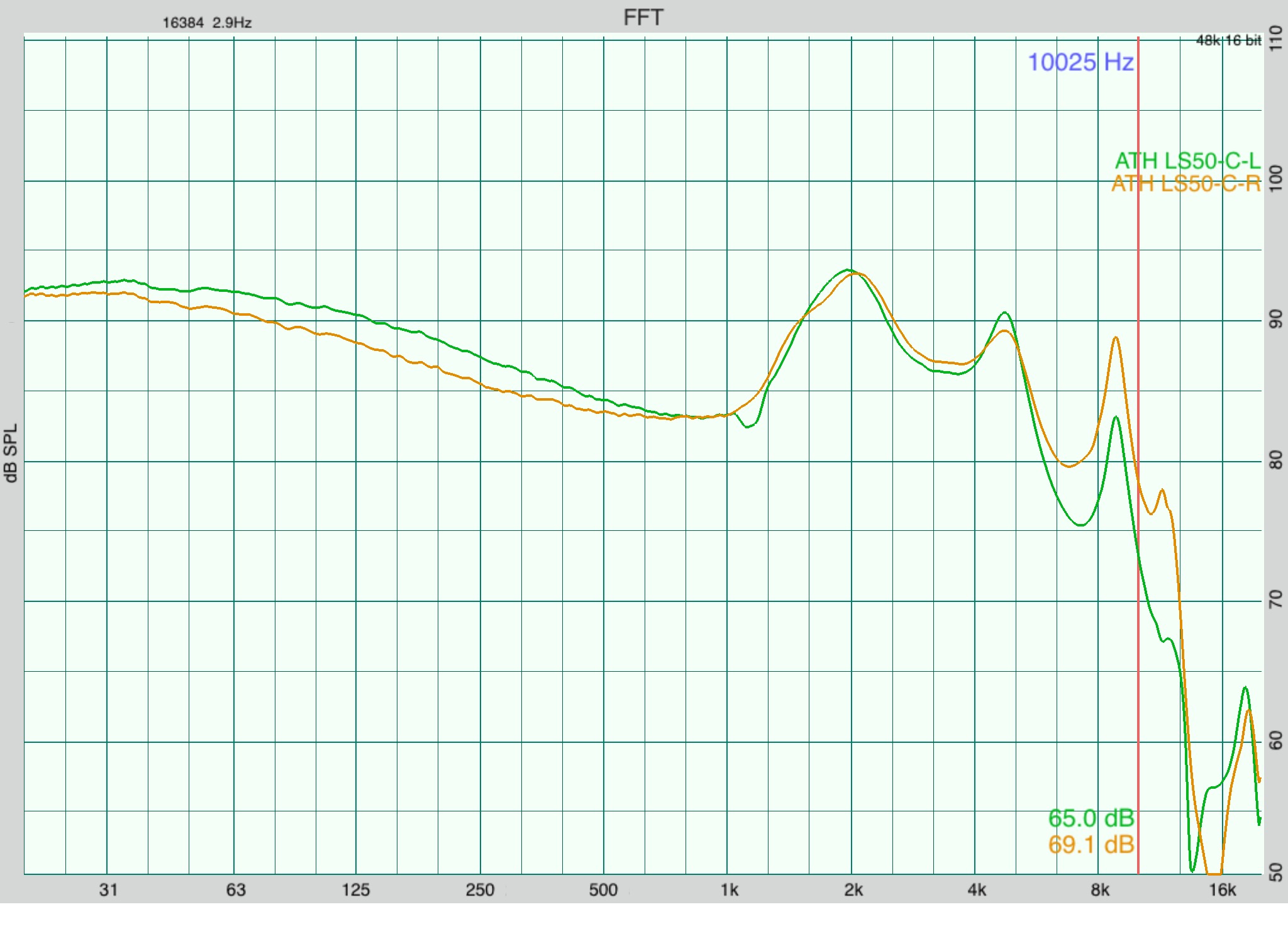Click the 1k frequency axis tick label
This screenshot has width=1288, height=941.
(730, 889)
